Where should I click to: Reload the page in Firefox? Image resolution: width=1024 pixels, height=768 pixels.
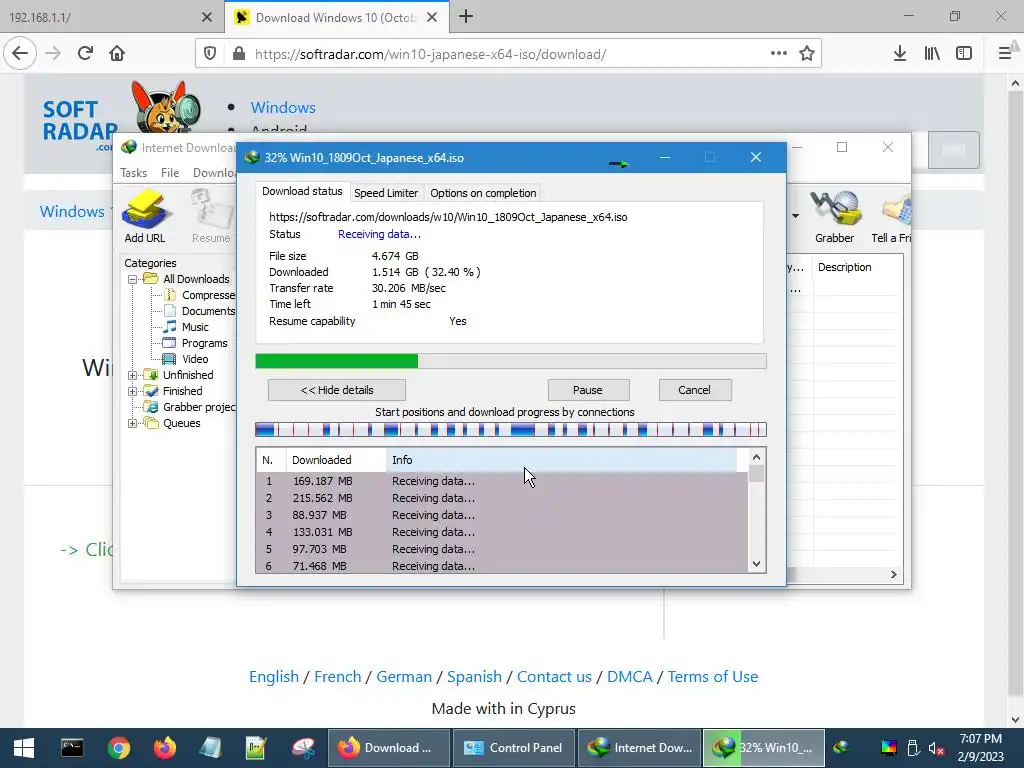pyautogui.click(x=85, y=53)
